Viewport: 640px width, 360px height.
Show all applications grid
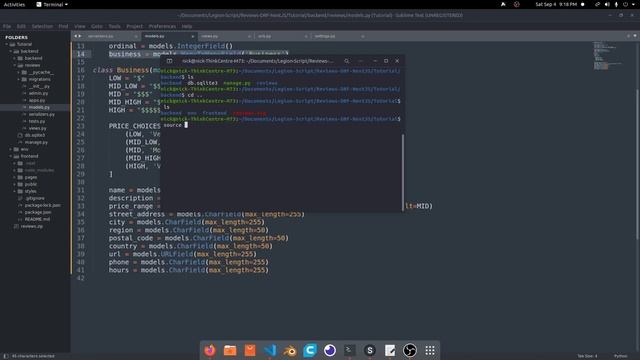point(430,350)
